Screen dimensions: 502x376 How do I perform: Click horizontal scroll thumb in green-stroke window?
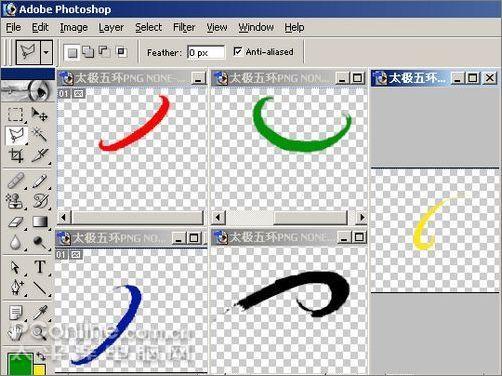click(x=310, y=218)
